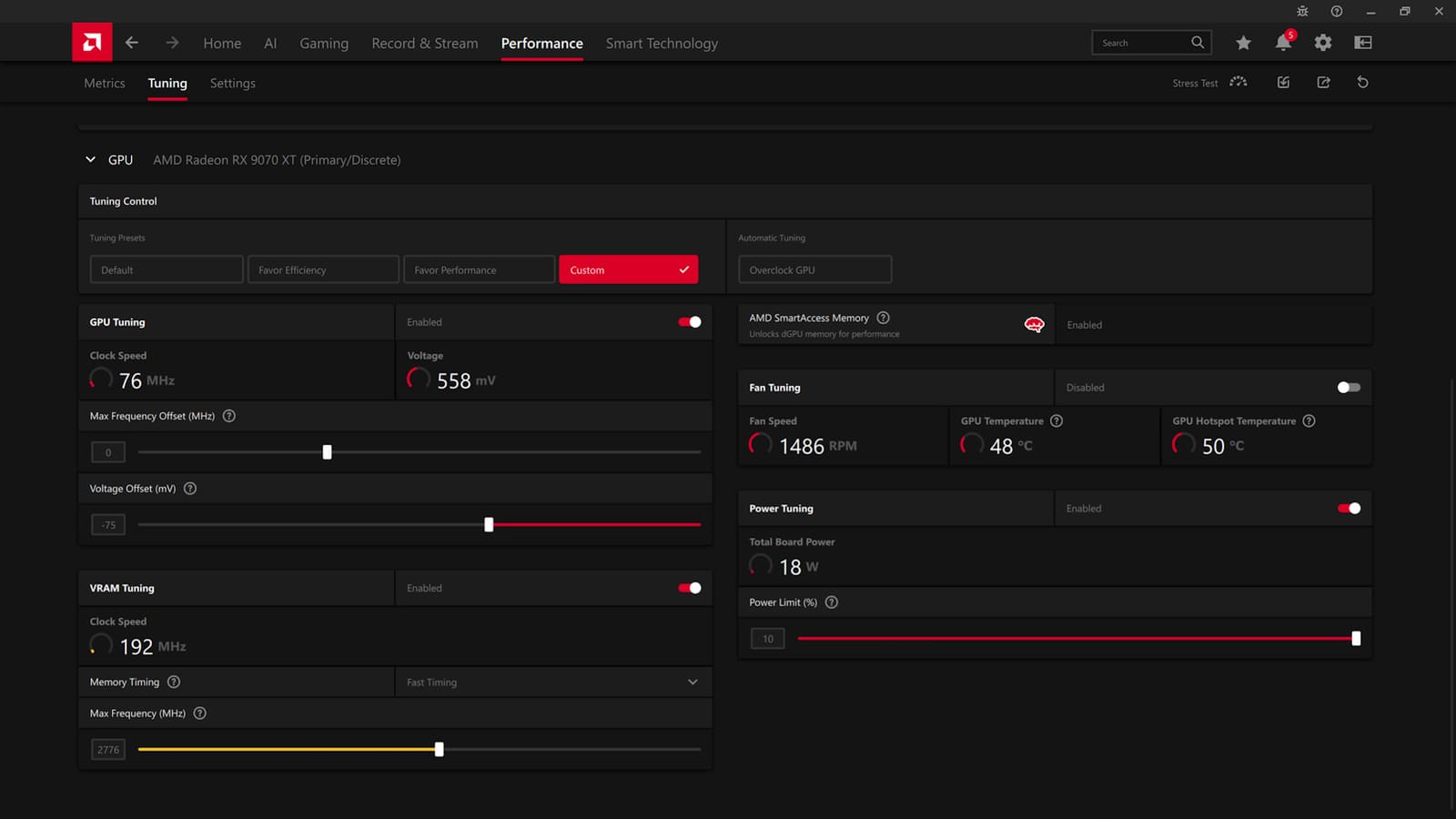1456x819 pixels.
Task: Open the Record & Stream tab
Action: tap(424, 43)
